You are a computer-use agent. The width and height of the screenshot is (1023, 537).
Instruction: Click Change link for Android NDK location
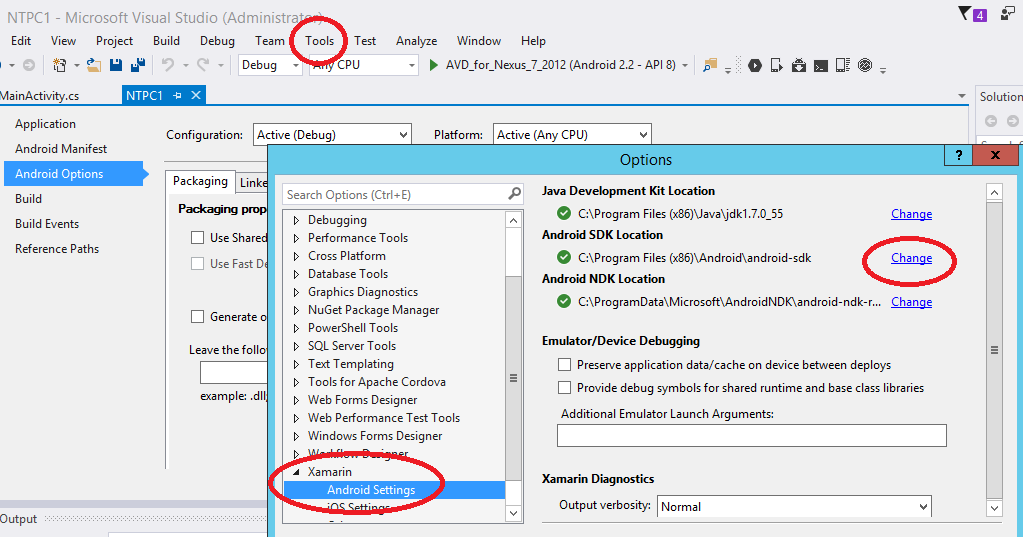[911, 302]
